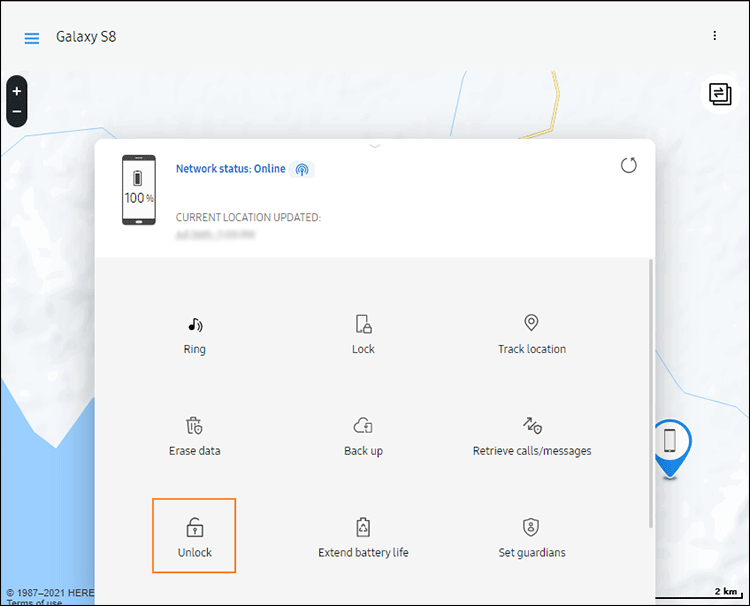Select the Back up label

[x=364, y=451]
